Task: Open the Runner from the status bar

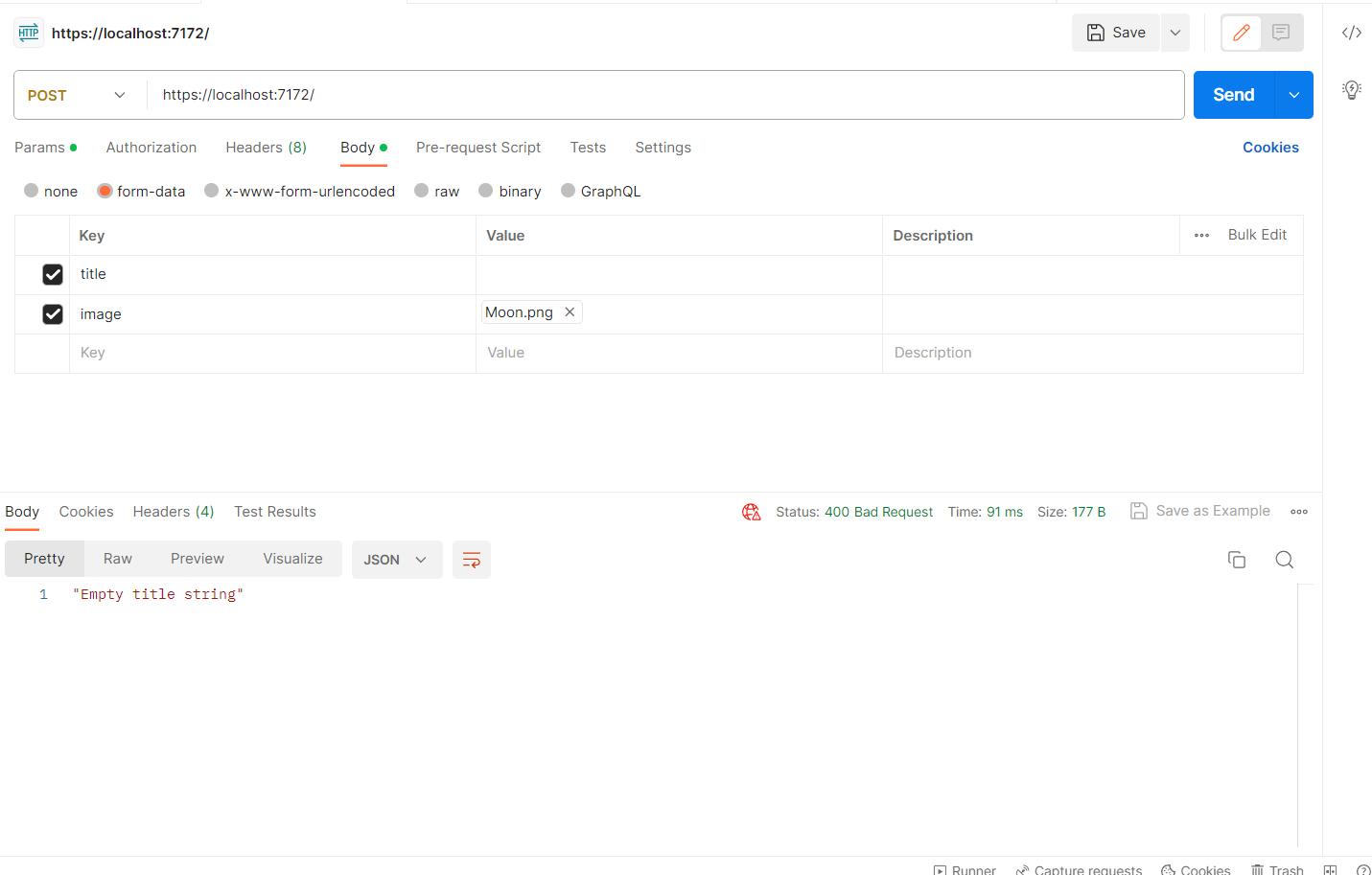Action: coord(965,869)
